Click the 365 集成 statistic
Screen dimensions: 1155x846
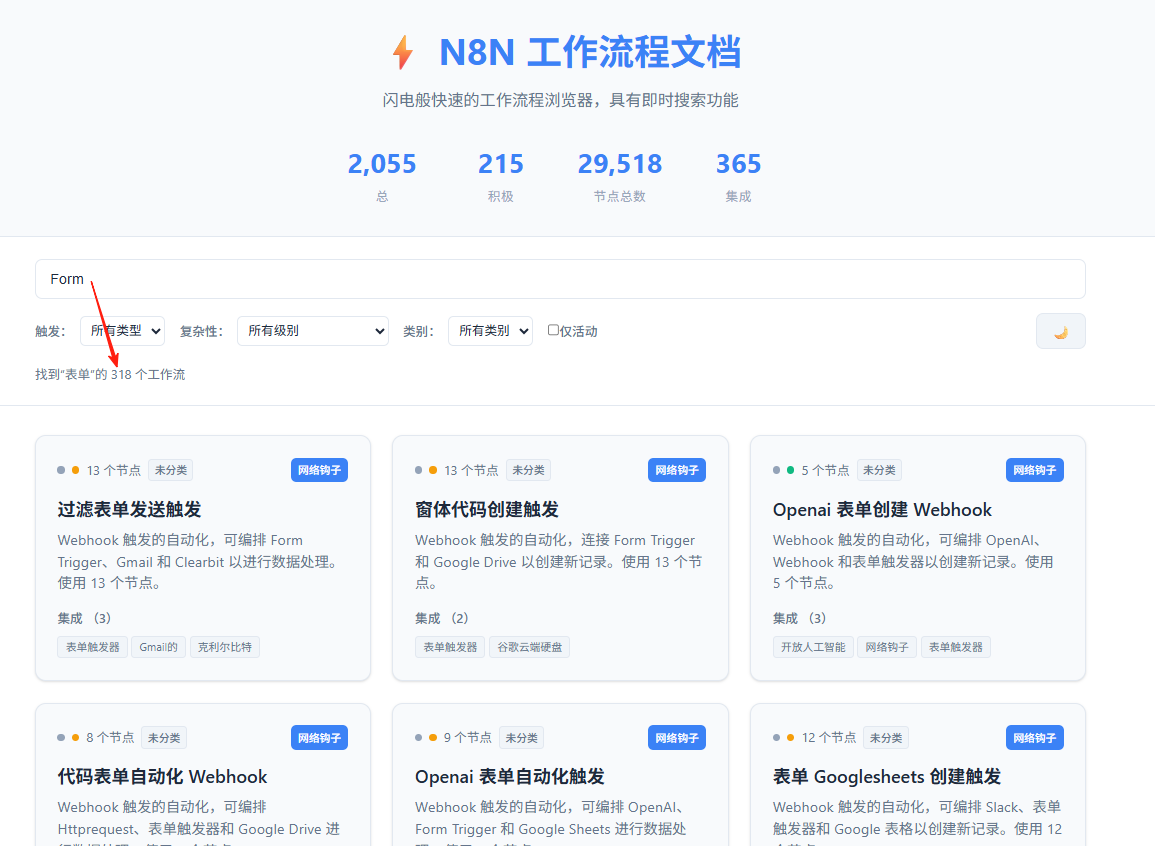(x=738, y=177)
